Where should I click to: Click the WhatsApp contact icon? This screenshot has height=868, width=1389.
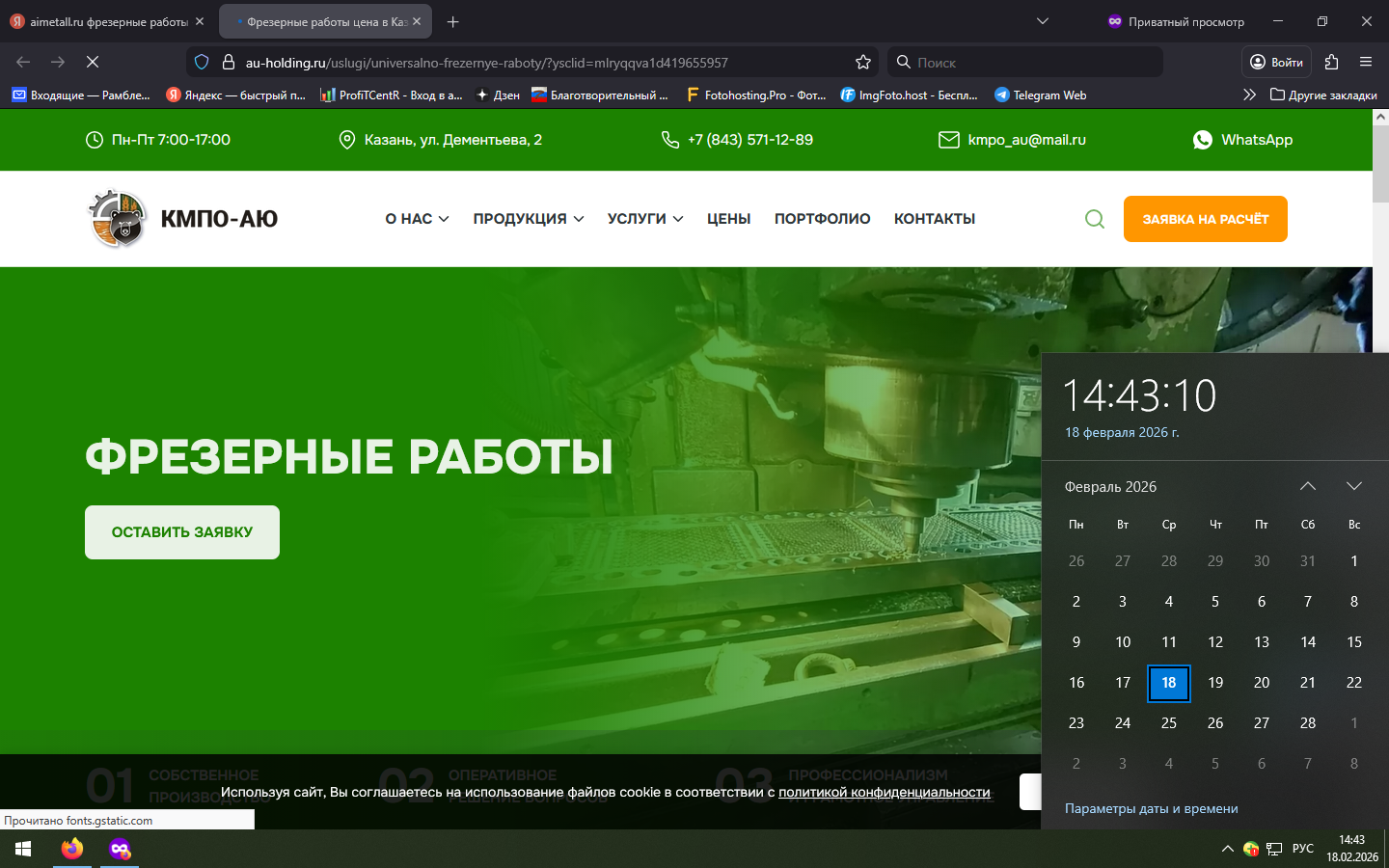1202,140
